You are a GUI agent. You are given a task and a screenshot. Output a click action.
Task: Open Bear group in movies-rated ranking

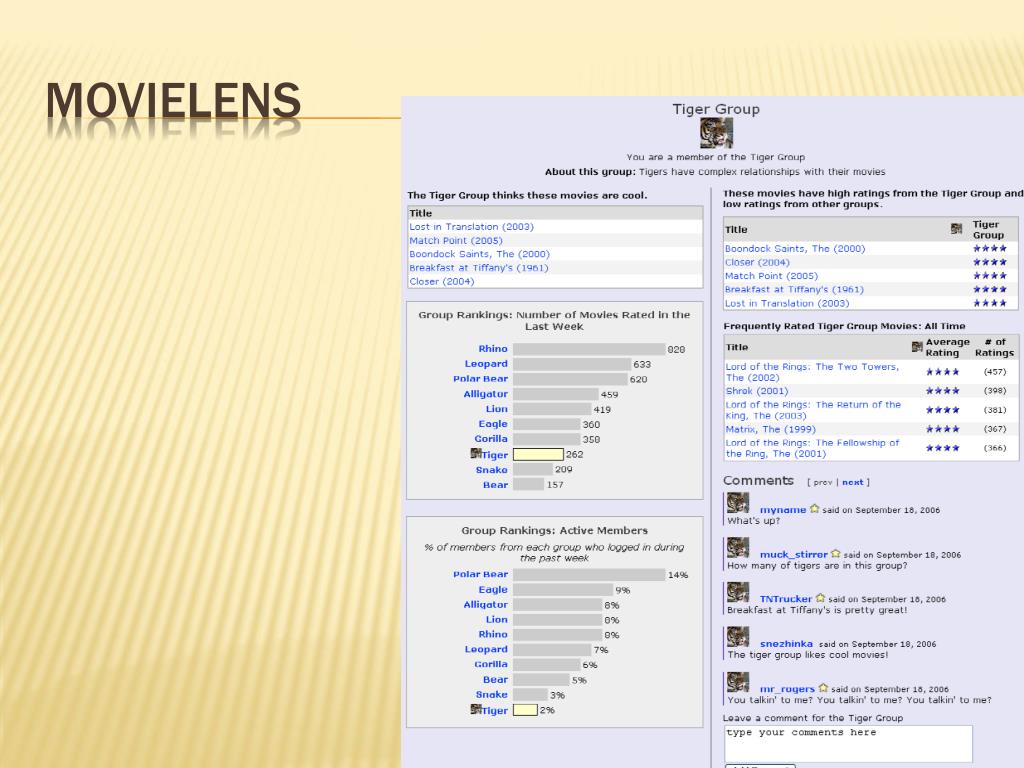(x=495, y=485)
